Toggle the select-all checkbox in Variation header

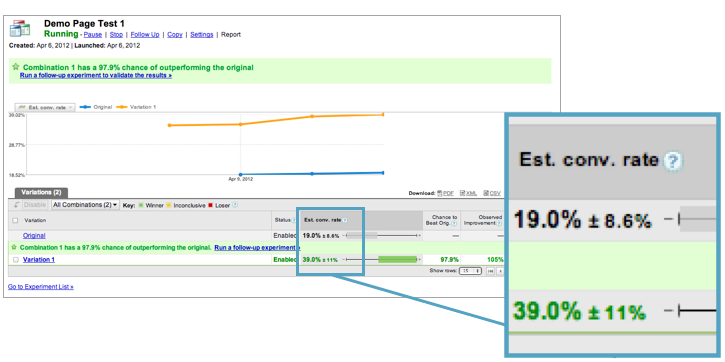click(16, 221)
